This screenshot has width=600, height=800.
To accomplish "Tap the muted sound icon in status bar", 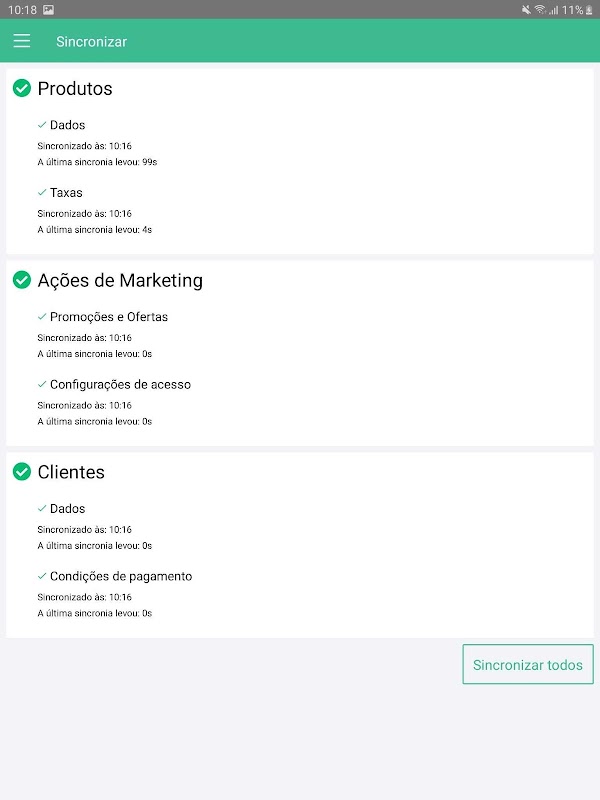I will pyautogui.click(x=526, y=9).
